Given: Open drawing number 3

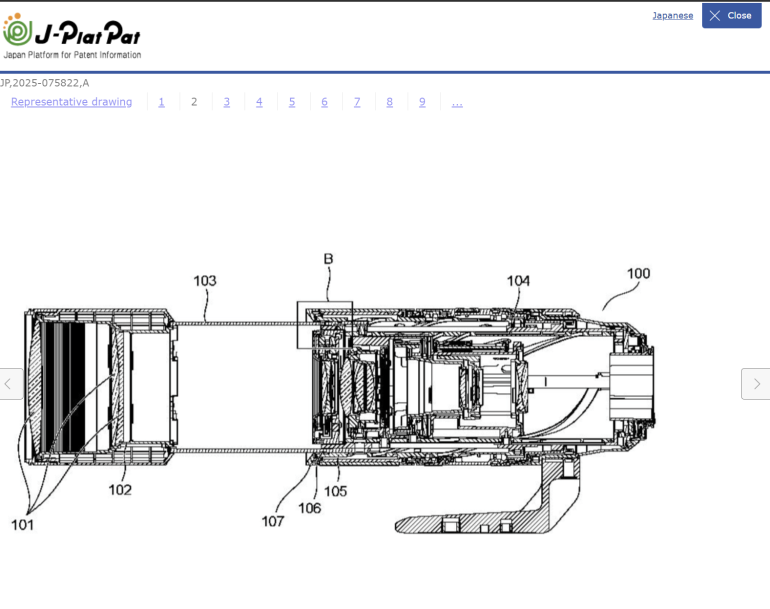Looking at the screenshot, I should click(x=226, y=102).
